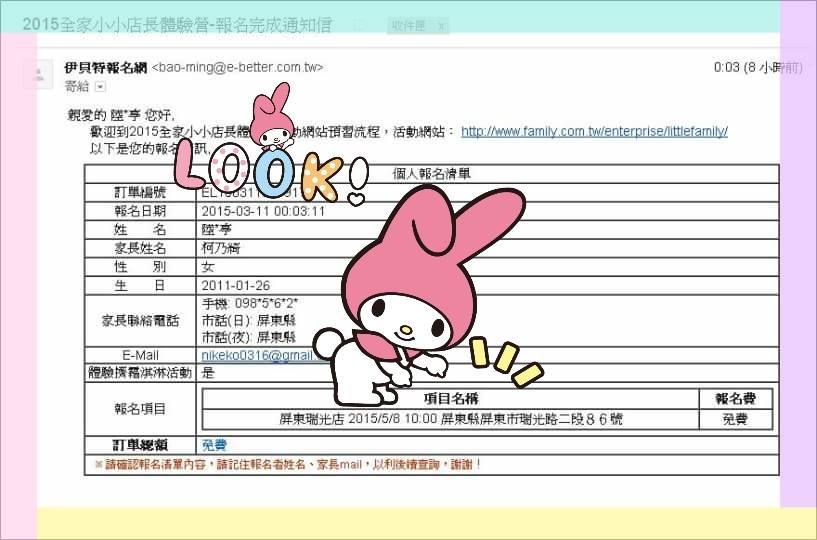The image size is (817, 540).
Task: Select the parent name 柯乃綺
Action: (221, 249)
